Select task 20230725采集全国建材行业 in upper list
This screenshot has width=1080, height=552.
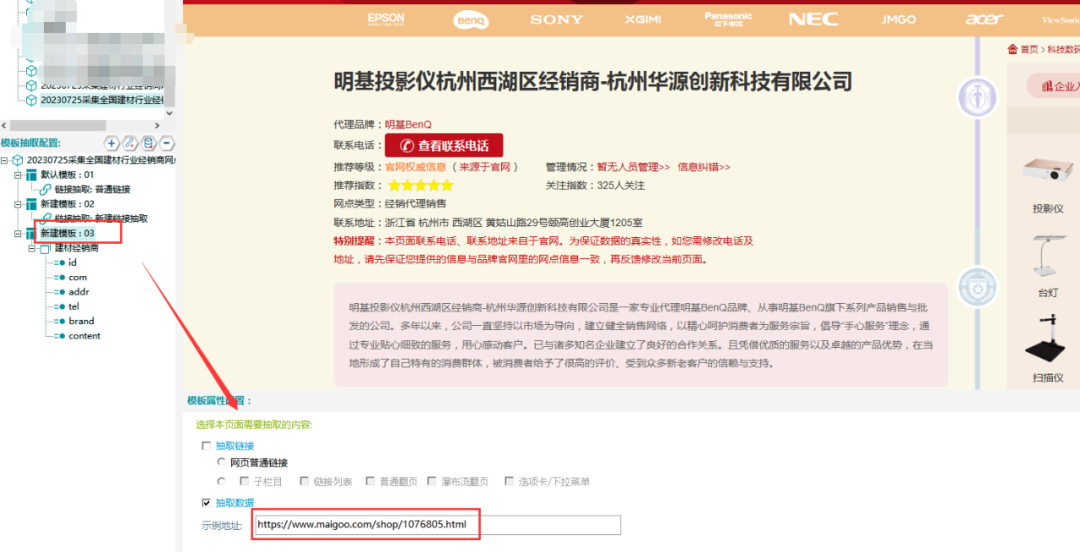coord(102,100)
